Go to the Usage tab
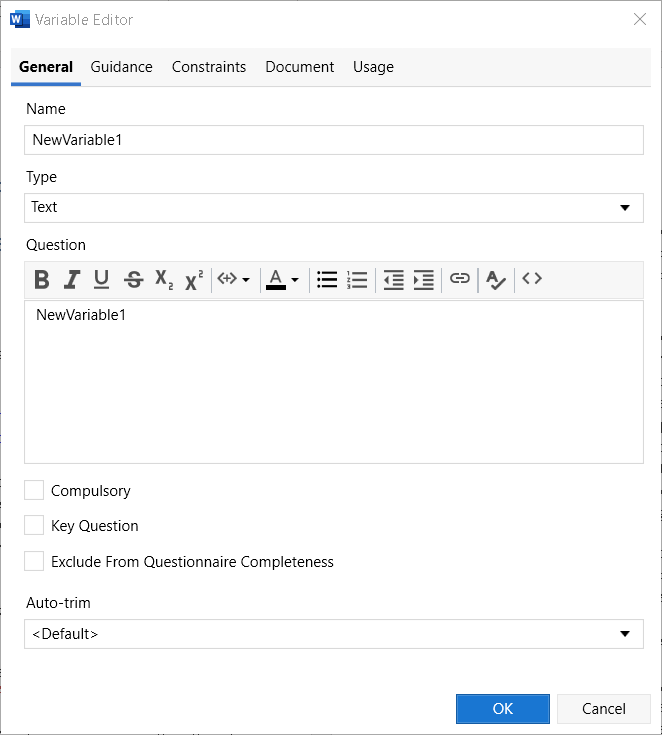Screen dimensions: 662x735 pos(373,67)
